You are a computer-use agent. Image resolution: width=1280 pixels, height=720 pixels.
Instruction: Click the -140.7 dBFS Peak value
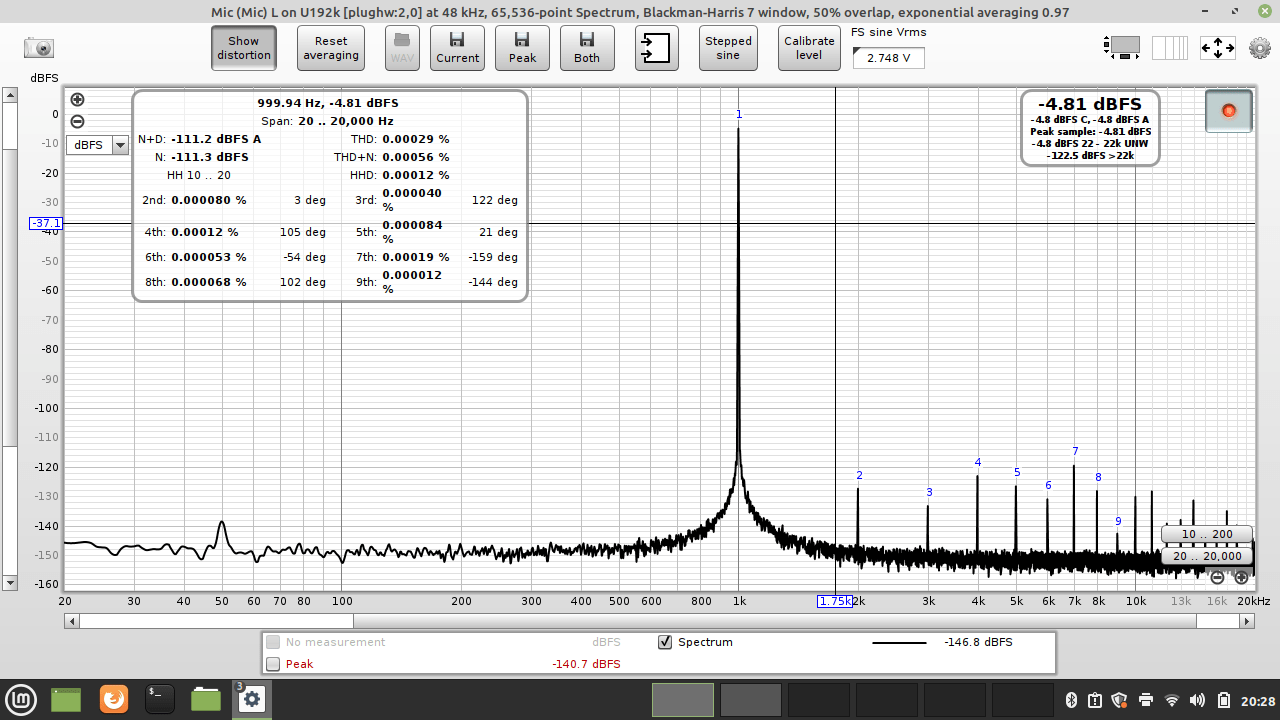click(586, 664)
